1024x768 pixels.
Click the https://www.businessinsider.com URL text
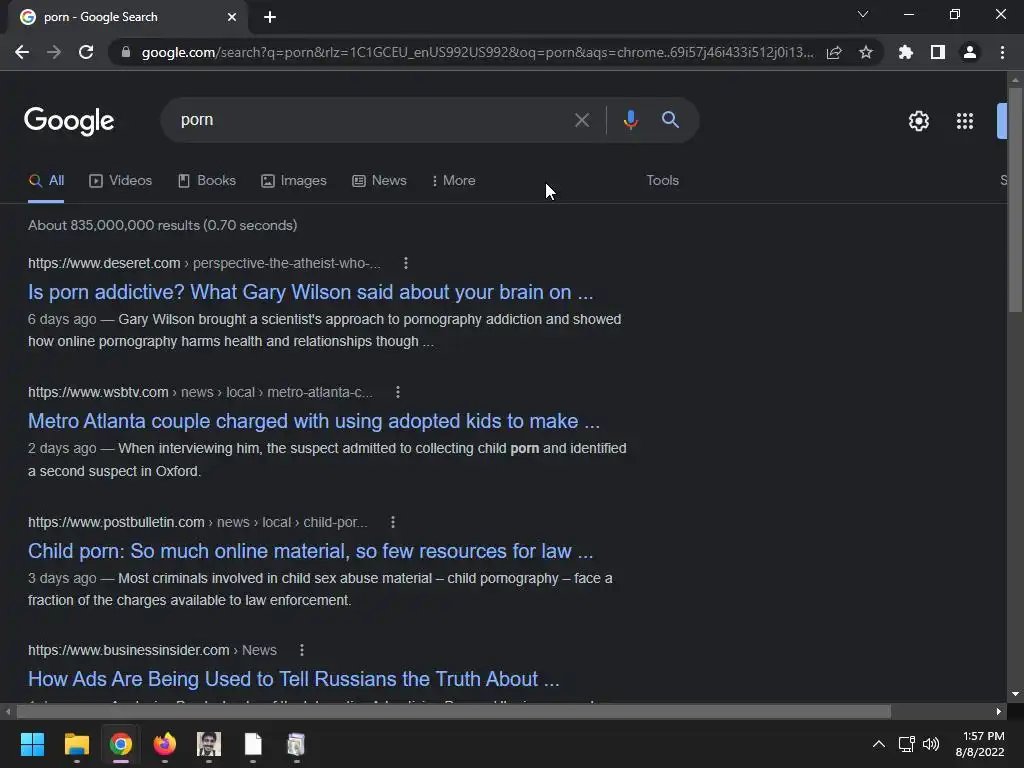pyautogui.click(x=129, y=650)
